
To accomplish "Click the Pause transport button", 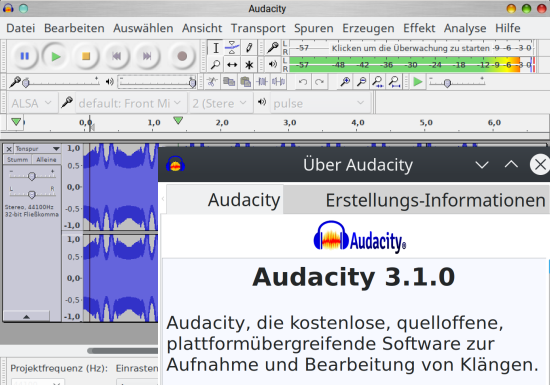I will (25, 56).
